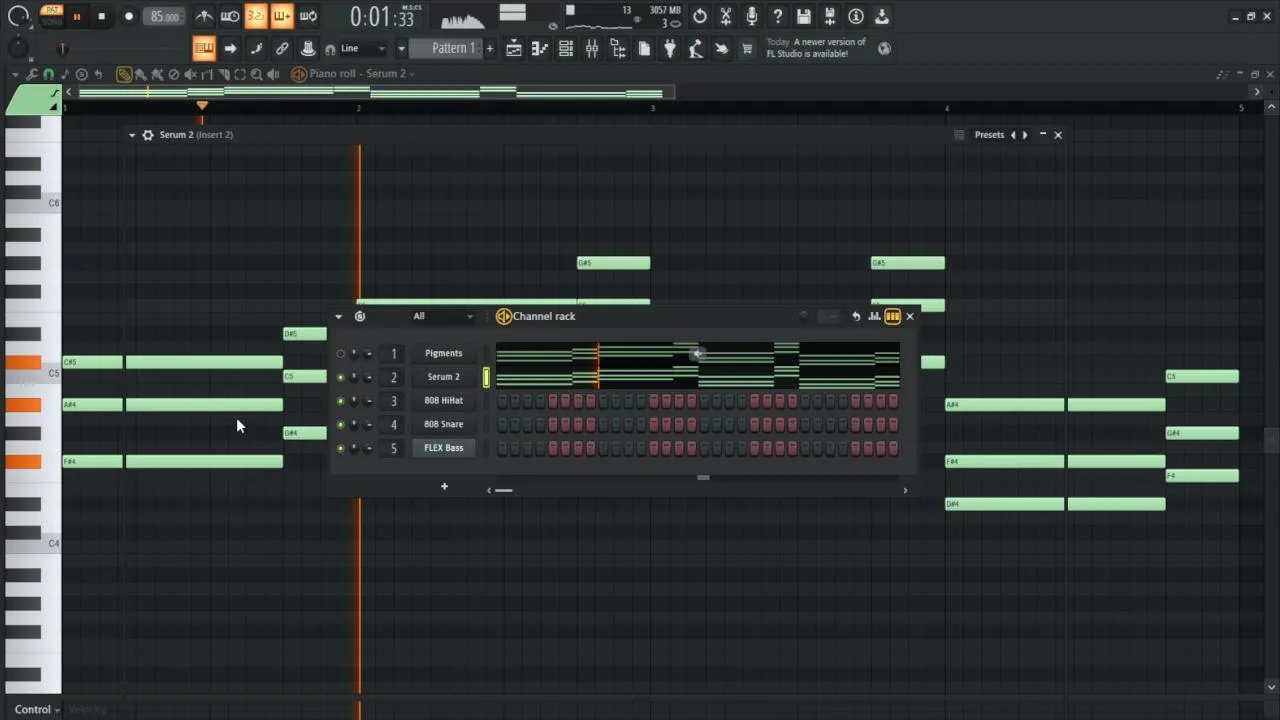Screen dimensions: 1280x720
Task: Toggle wait for input before recording
Action: (230, 16)
